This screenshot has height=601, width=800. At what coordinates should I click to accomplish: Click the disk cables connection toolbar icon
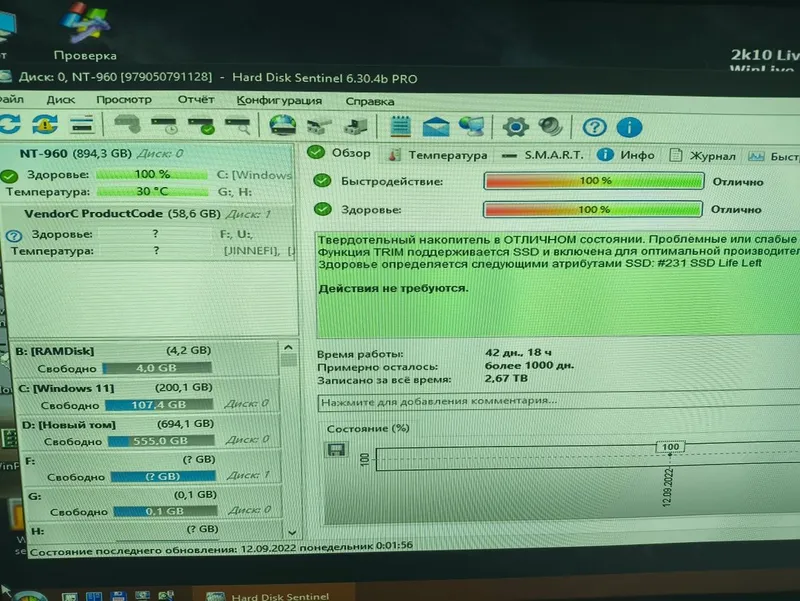point(319,127)
